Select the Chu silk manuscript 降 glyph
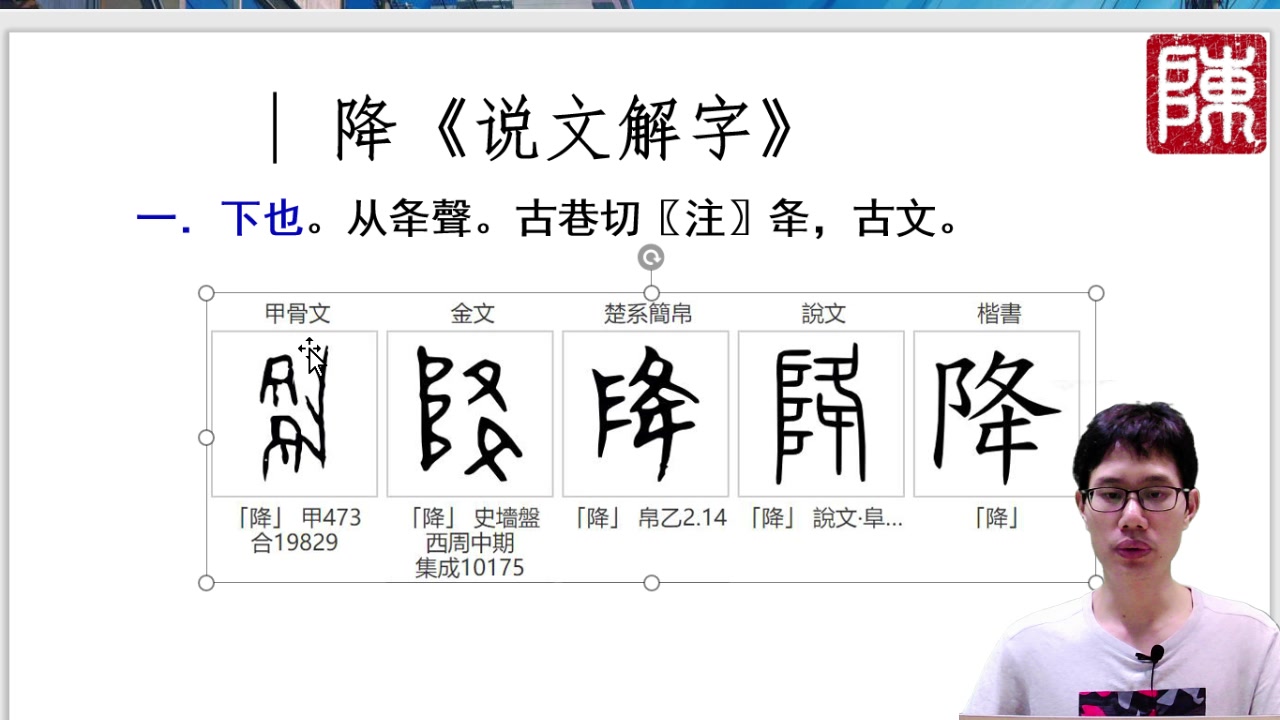1280x720 pixels. (x=646, y=414)
